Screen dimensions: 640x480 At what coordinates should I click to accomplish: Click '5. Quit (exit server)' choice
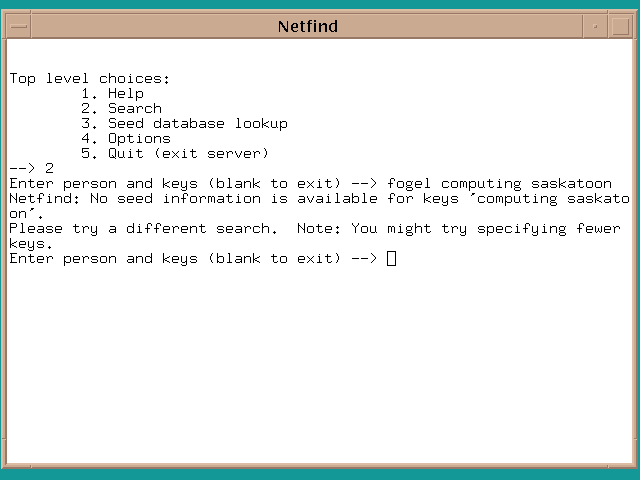click(x=175, y=154)
